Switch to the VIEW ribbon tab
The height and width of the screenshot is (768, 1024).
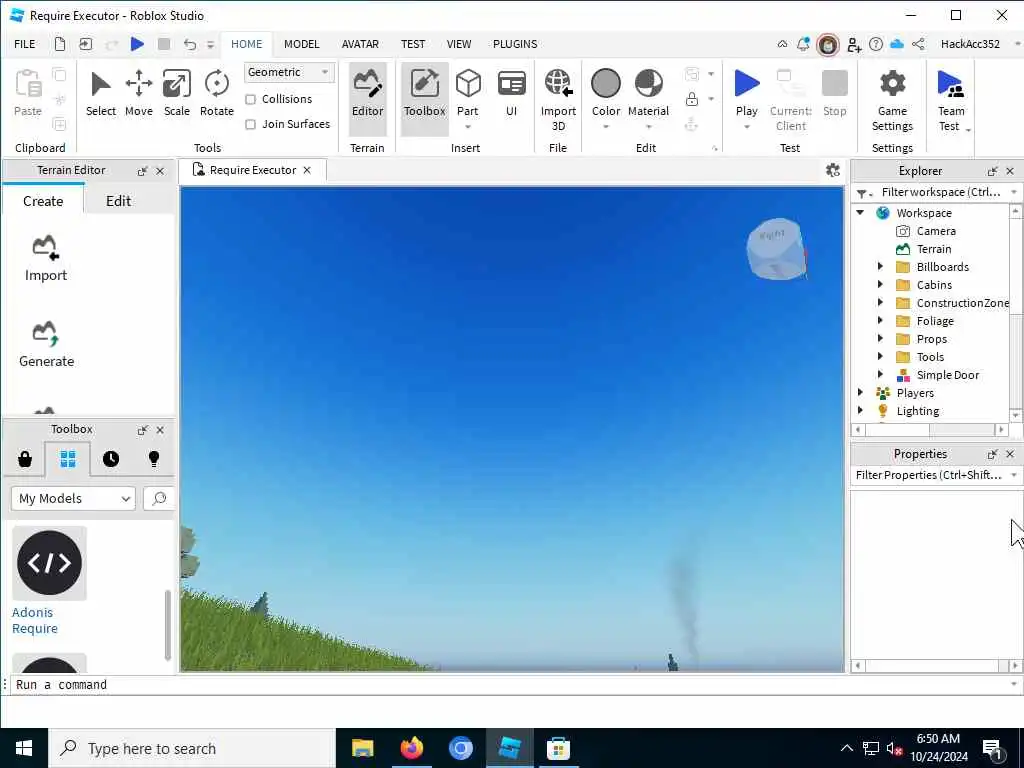458,44
